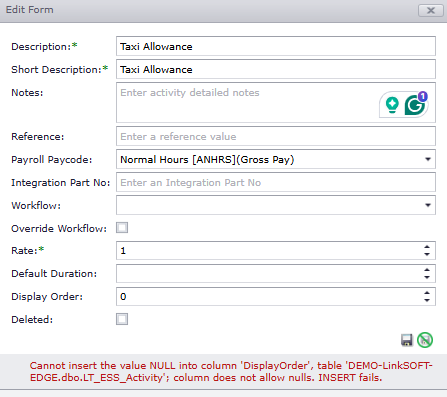The width and height of the screenshot is (447, 397).
Task: Click the Integration Part No field
Action: coord(276,182)
